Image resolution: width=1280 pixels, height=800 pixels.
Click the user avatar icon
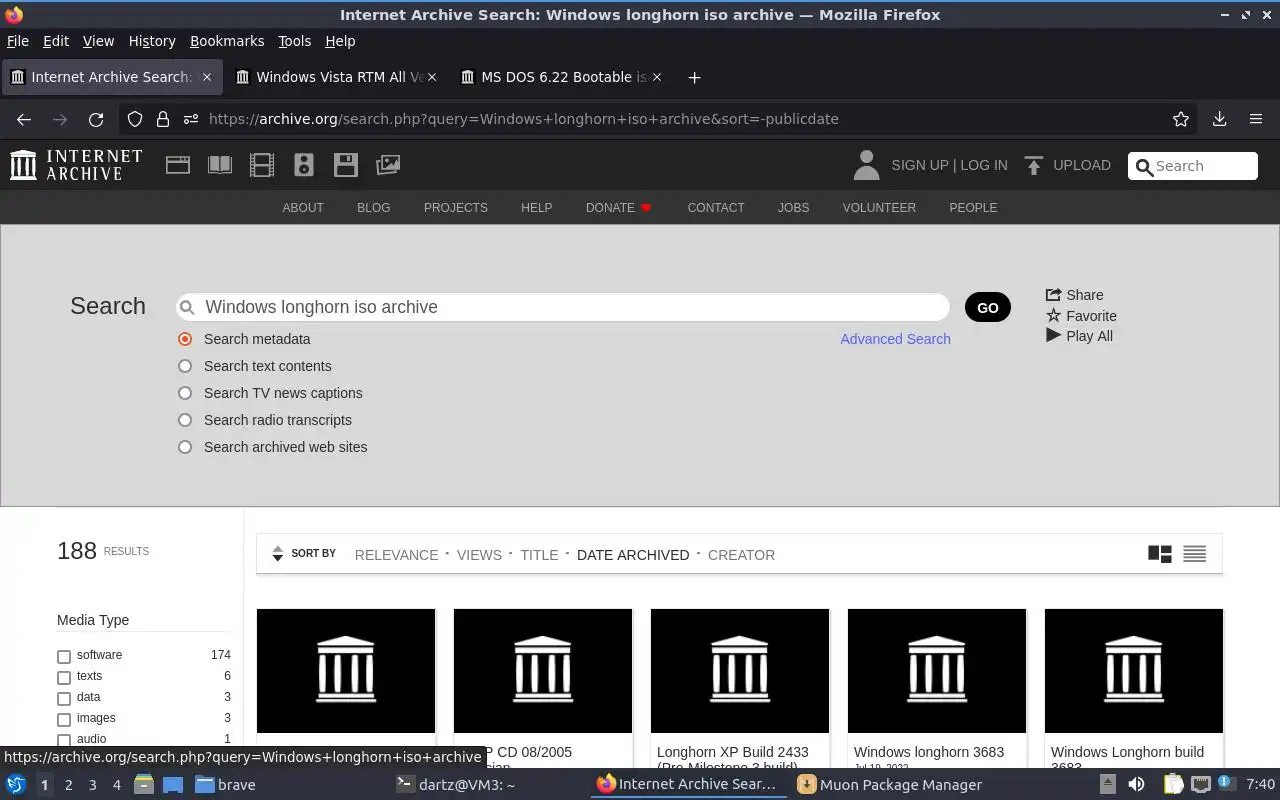(x=866, y=165)
